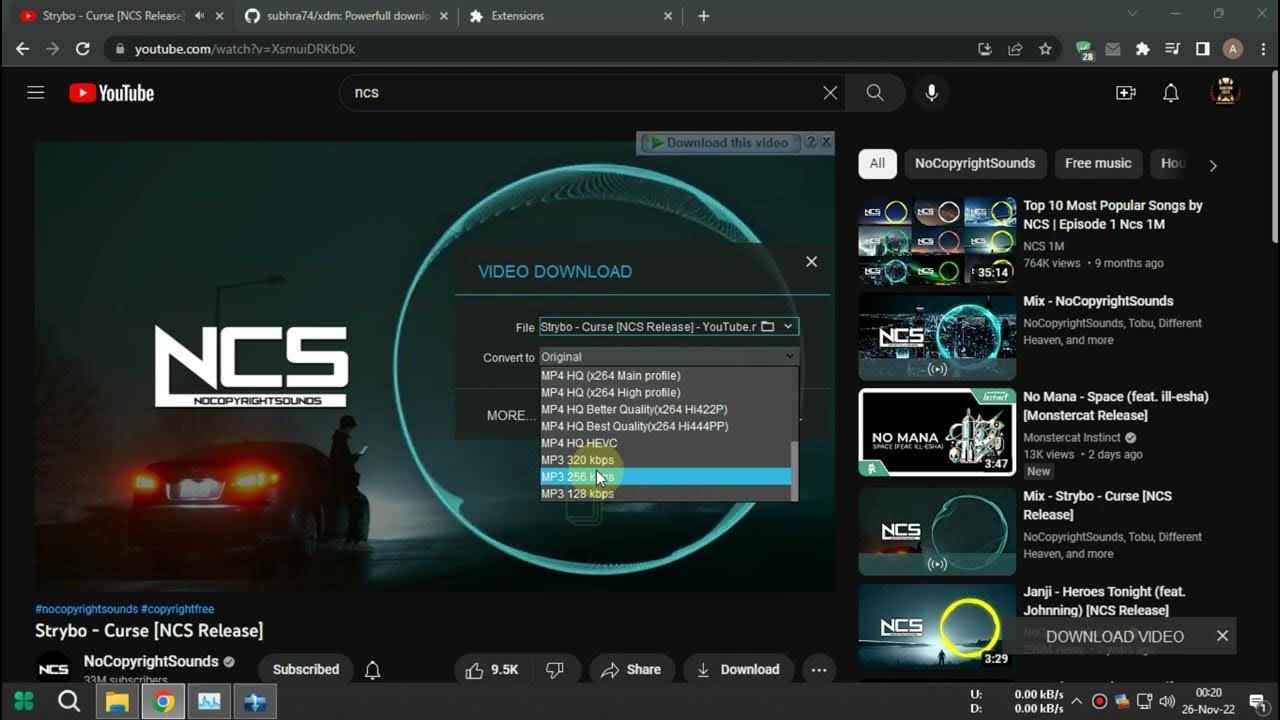Open the YouTube account avatar menu
The width and height of the screenshot is (1280, 720).
pos(1225,93)
